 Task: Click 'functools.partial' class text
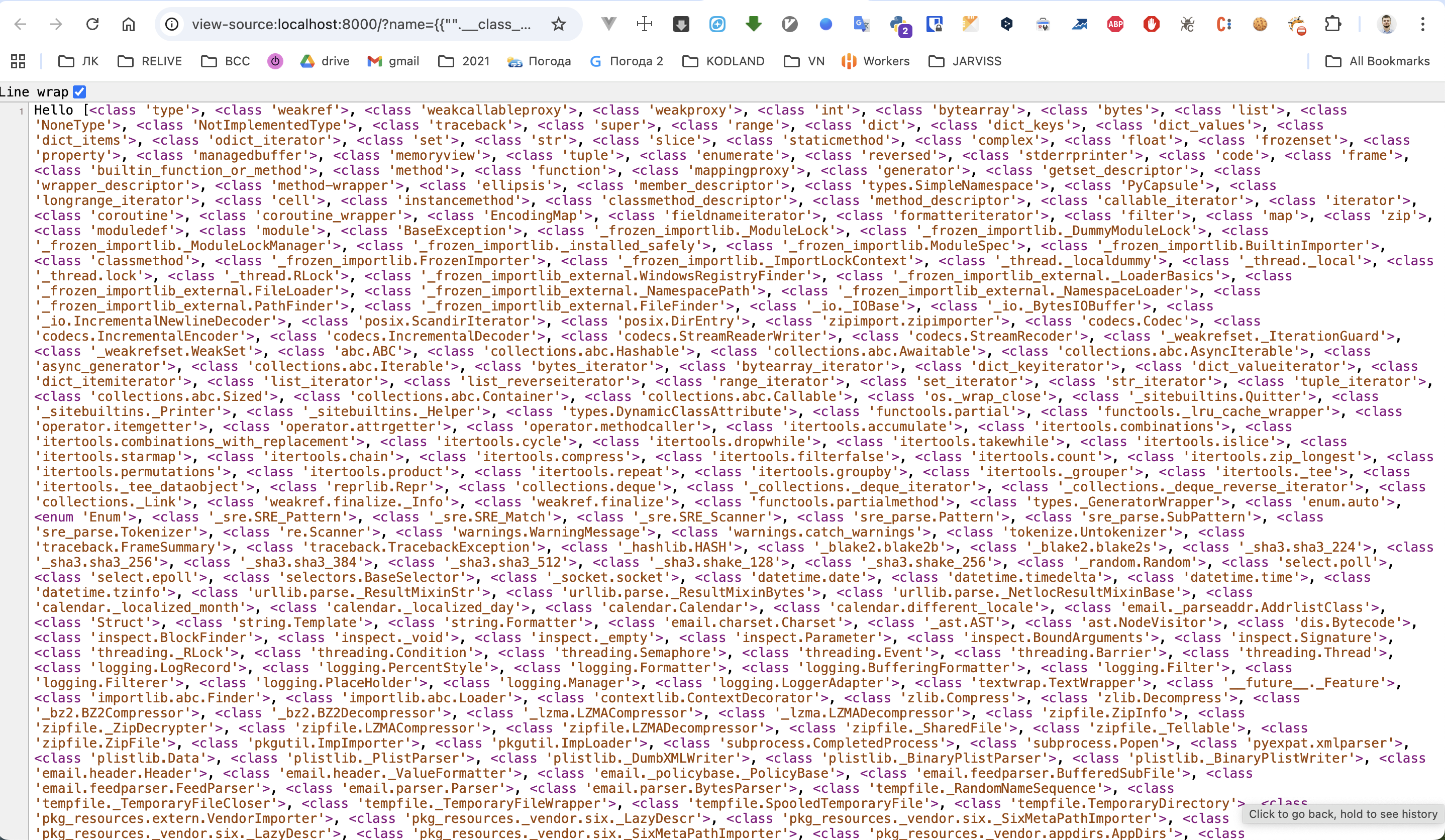tap(942, 411)
